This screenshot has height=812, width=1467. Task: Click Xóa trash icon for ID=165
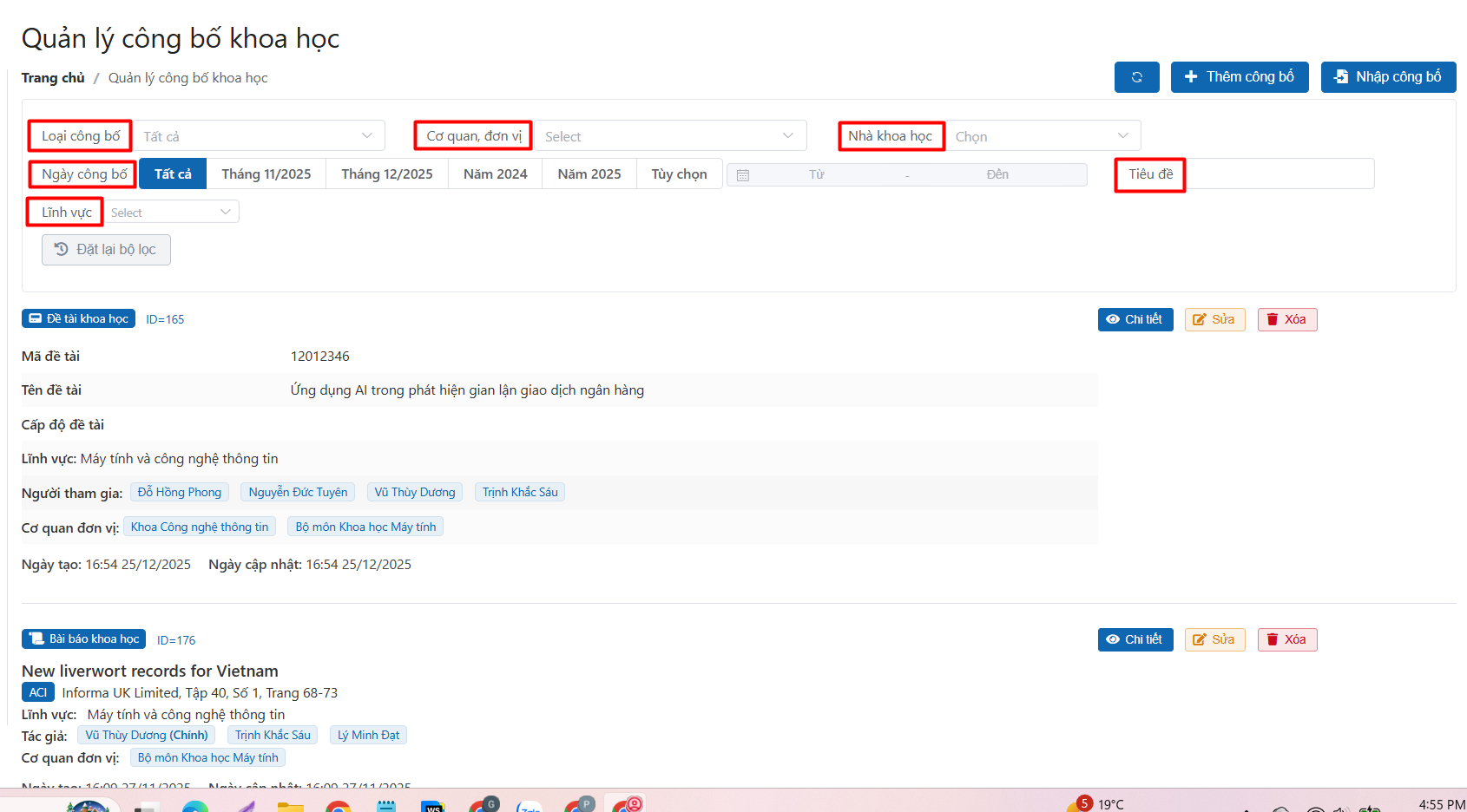[1273, 320]
